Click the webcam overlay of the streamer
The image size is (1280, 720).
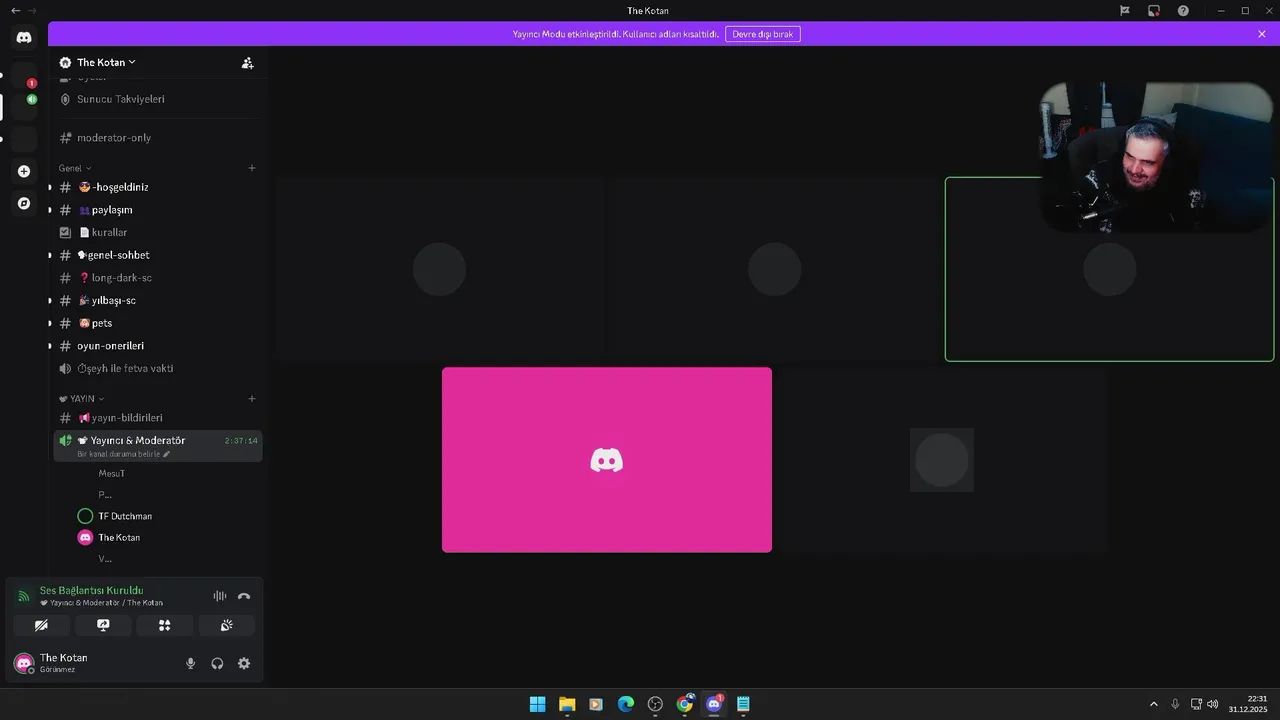click(x=1157, y=157)
